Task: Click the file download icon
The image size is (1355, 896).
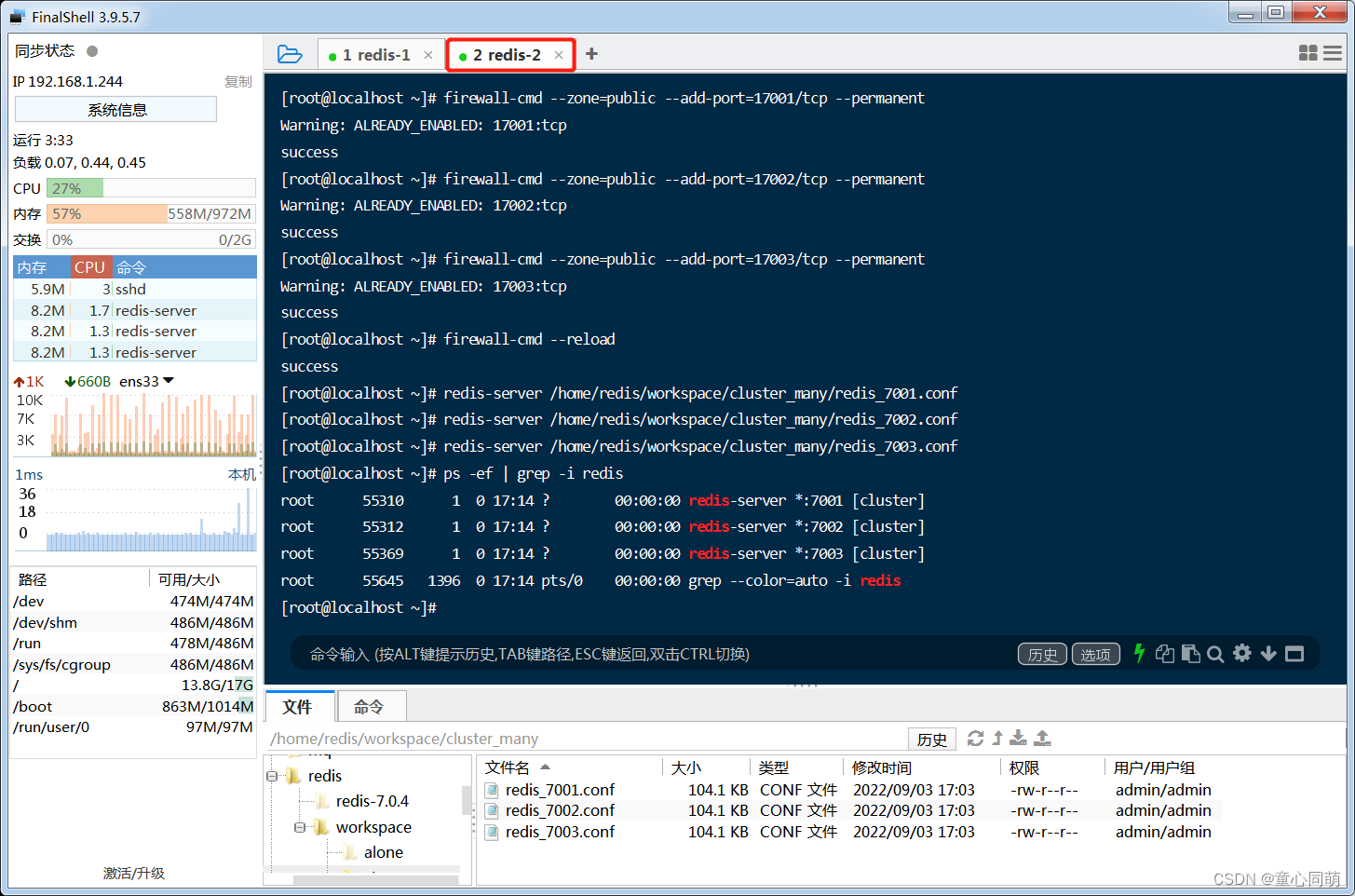Action: tap(1019, 738)
